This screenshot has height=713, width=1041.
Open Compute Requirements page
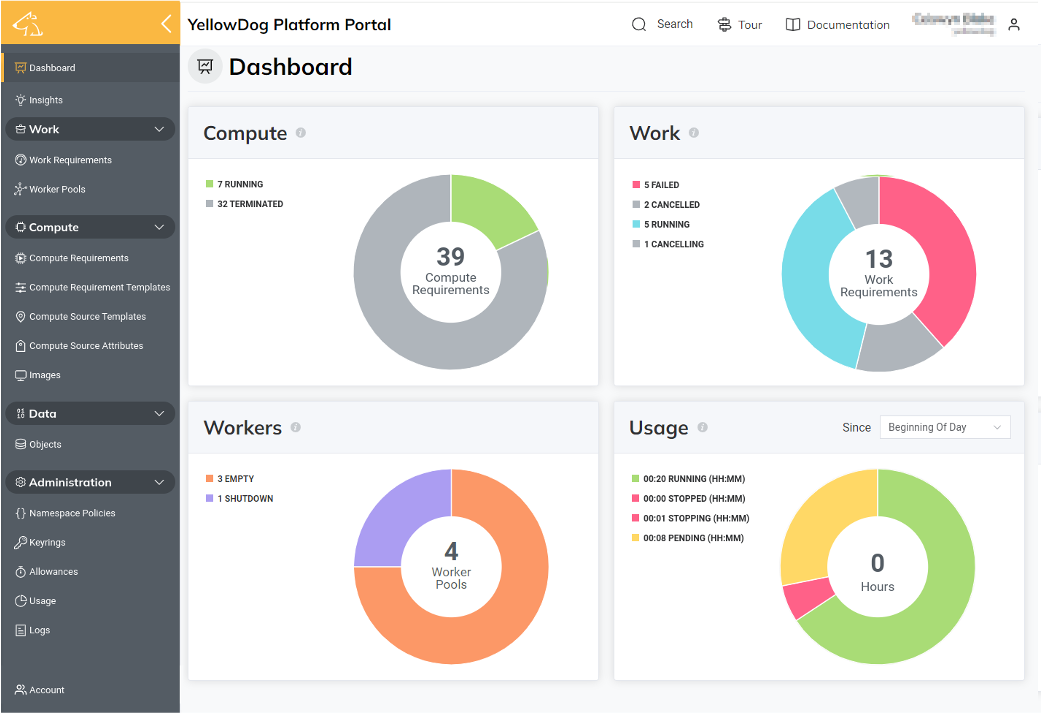(x=79, y=258)
